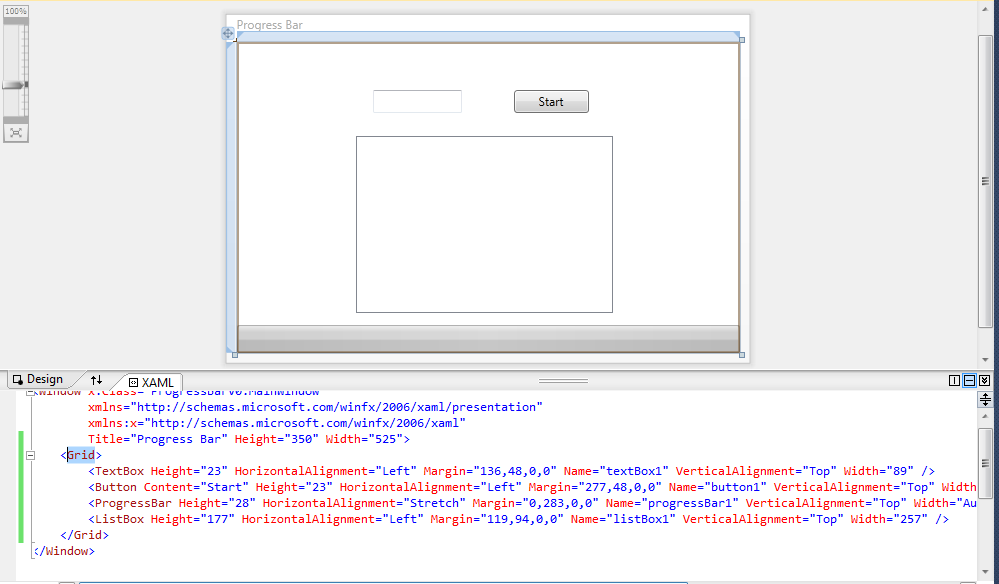Click the move adorner handle on the designed window
The image size is (999, 584).
228,32
